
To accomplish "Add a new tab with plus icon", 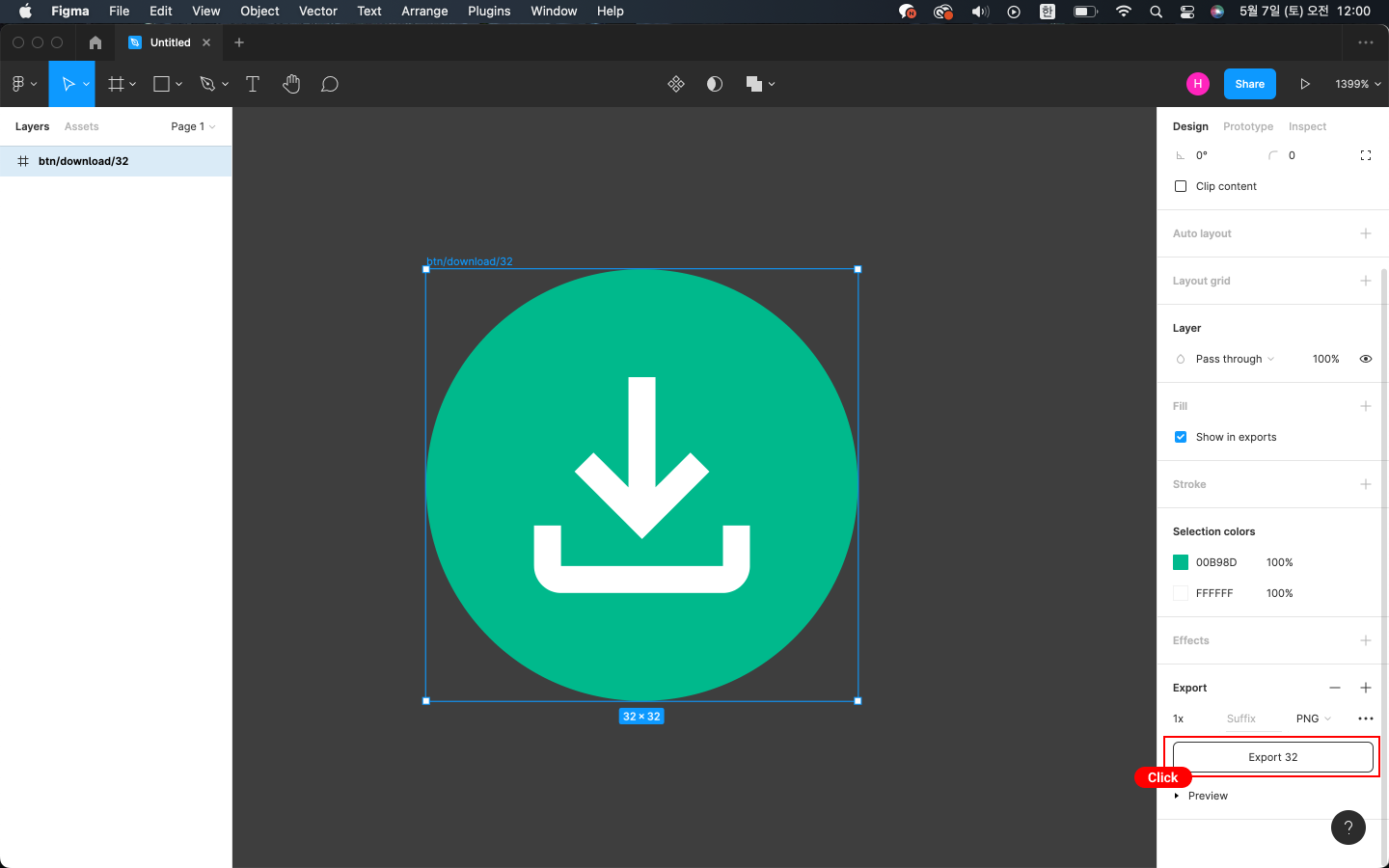I will (239, 42).
